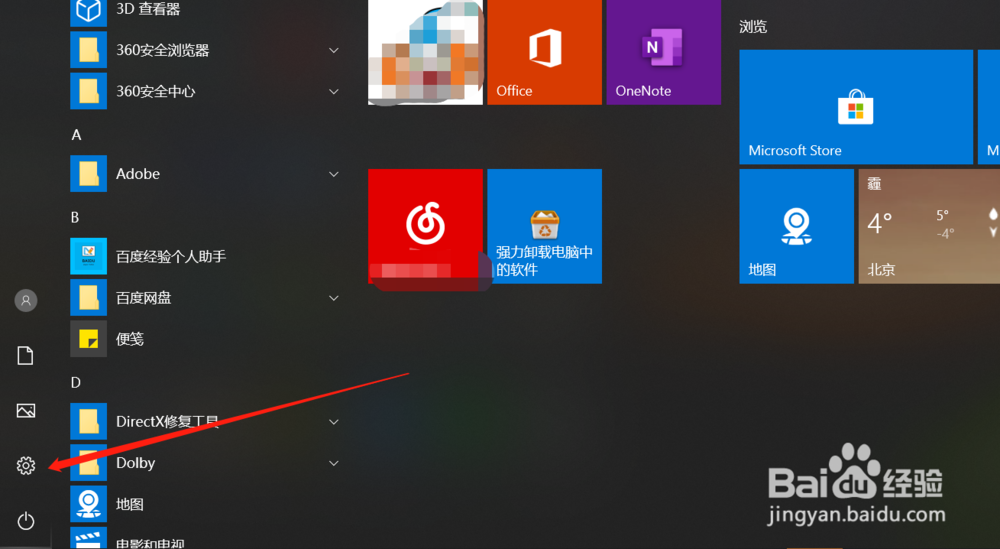Click the 3D 查看器 label
This screenshot has width=1000, height=549.
click(x=148, y=9)
